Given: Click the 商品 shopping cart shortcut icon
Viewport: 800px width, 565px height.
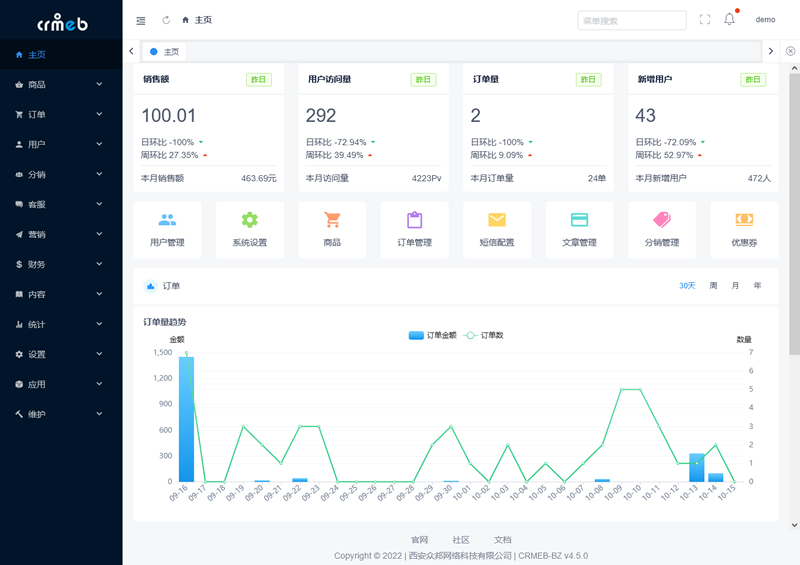Looking at the screenshot, I should (332, 220).
